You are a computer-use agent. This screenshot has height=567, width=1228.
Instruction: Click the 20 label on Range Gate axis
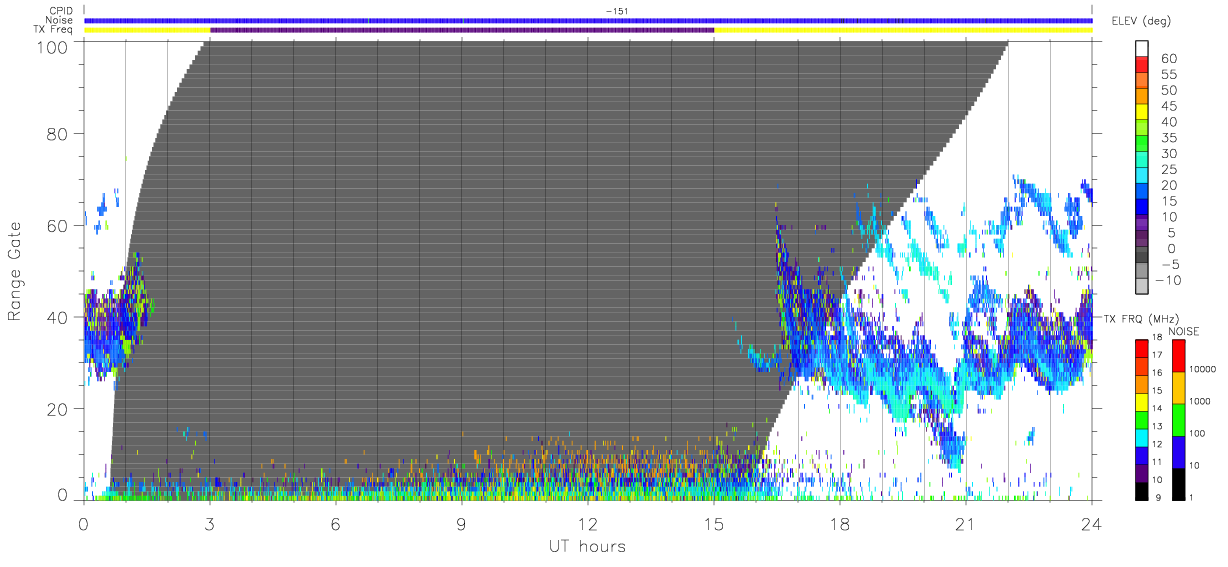[58, 409]
